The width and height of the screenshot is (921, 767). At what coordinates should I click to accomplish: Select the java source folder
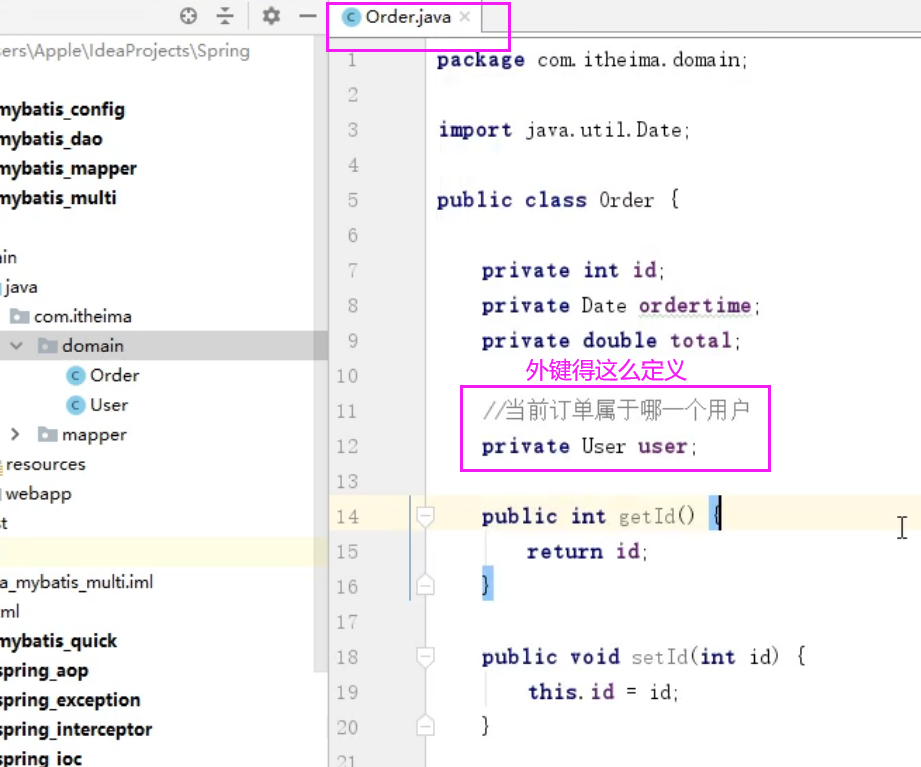[x=21, y=287]
